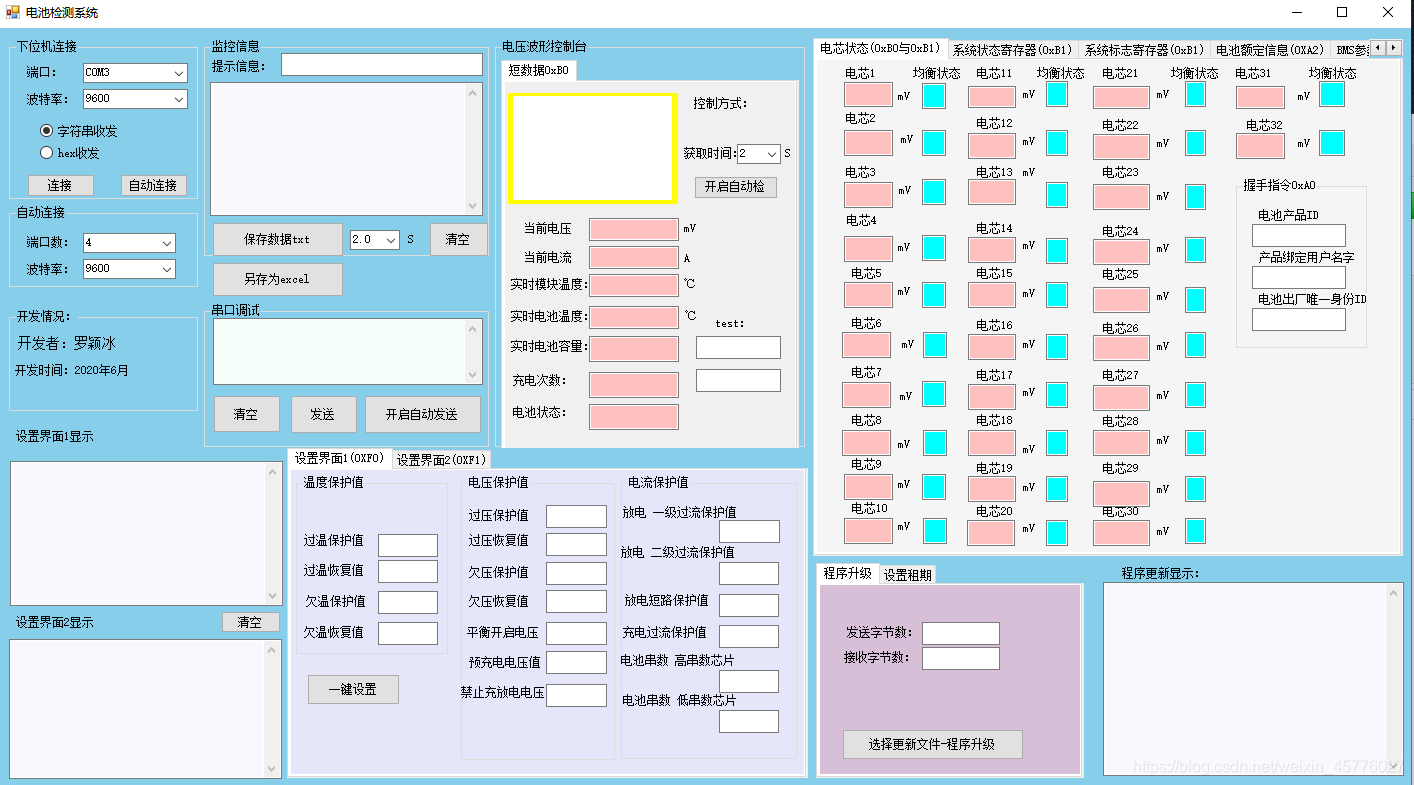Screen dimensions: 1414x785
Task: Click the 一键设置 button
Action: pyautogui.click(x=353, y=690)
